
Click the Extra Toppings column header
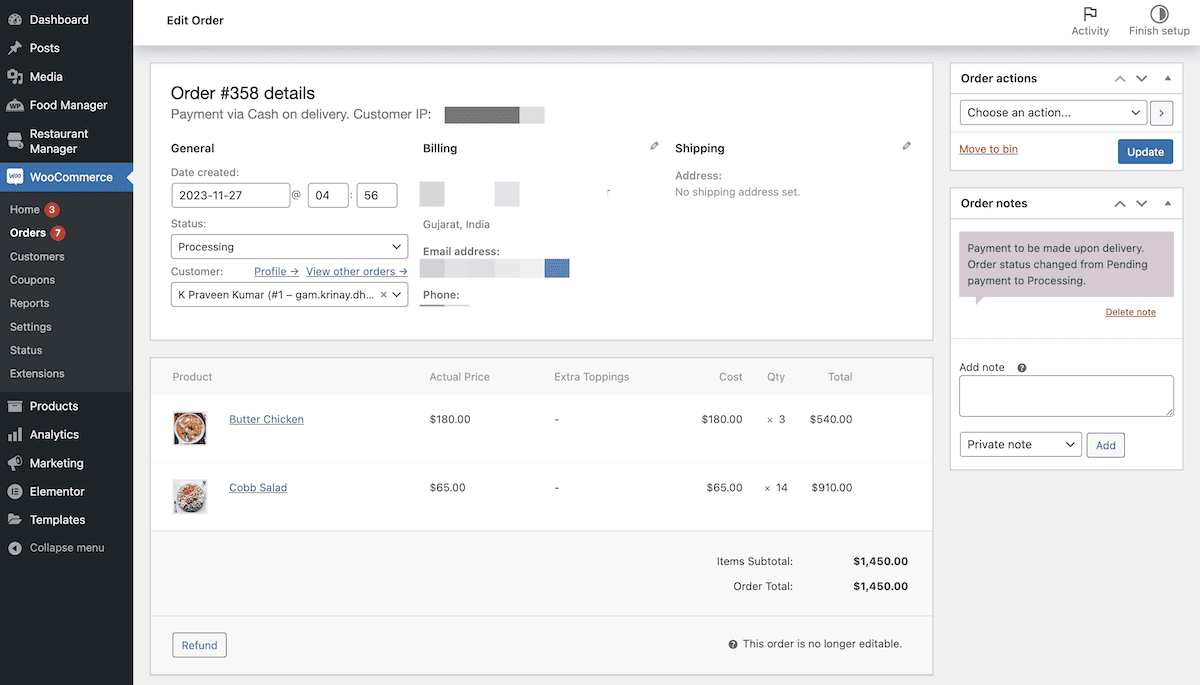coord(591,377)
